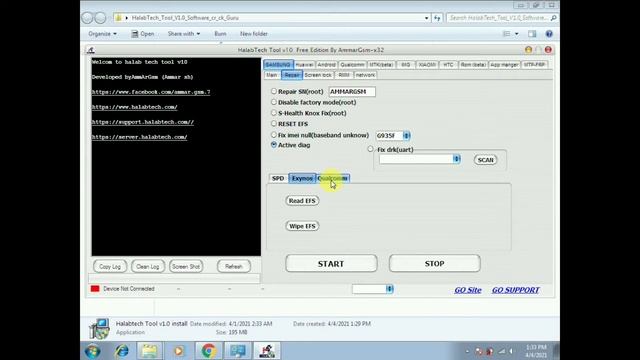
Task: Click the Explorer address refresh icon
Action: [437, 18]
